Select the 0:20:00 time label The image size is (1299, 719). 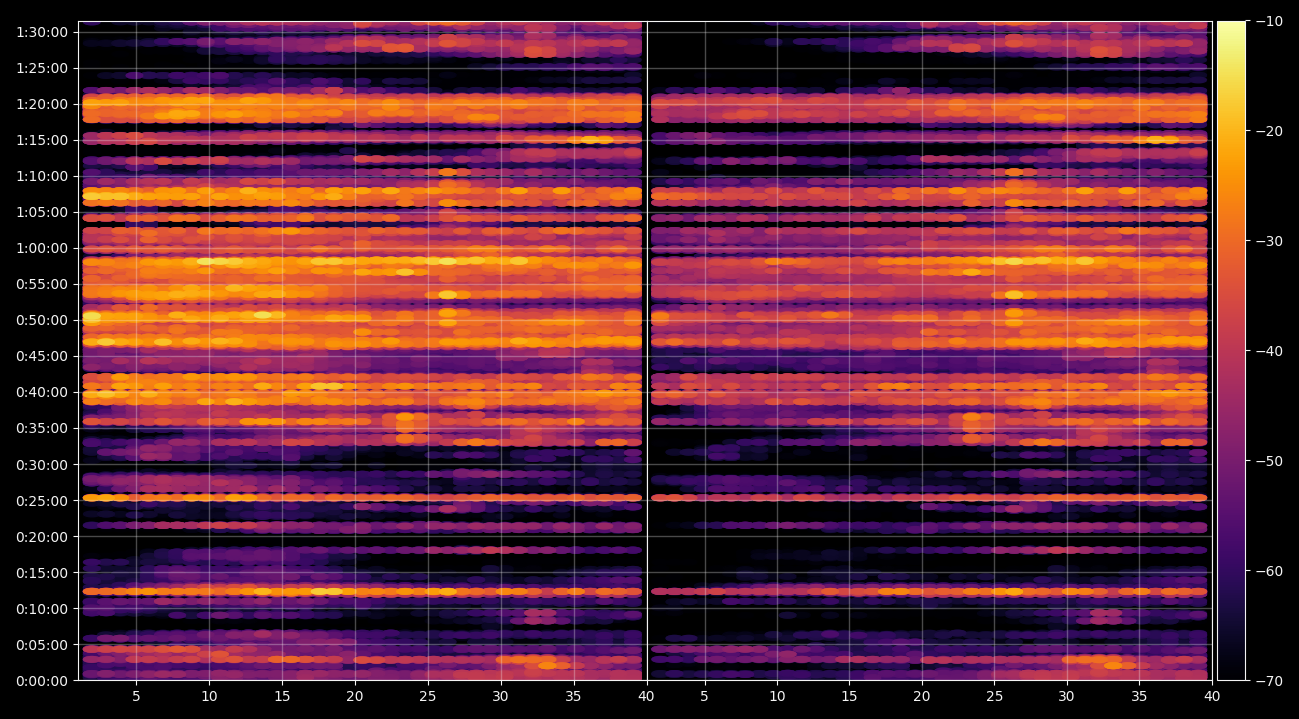42,536
